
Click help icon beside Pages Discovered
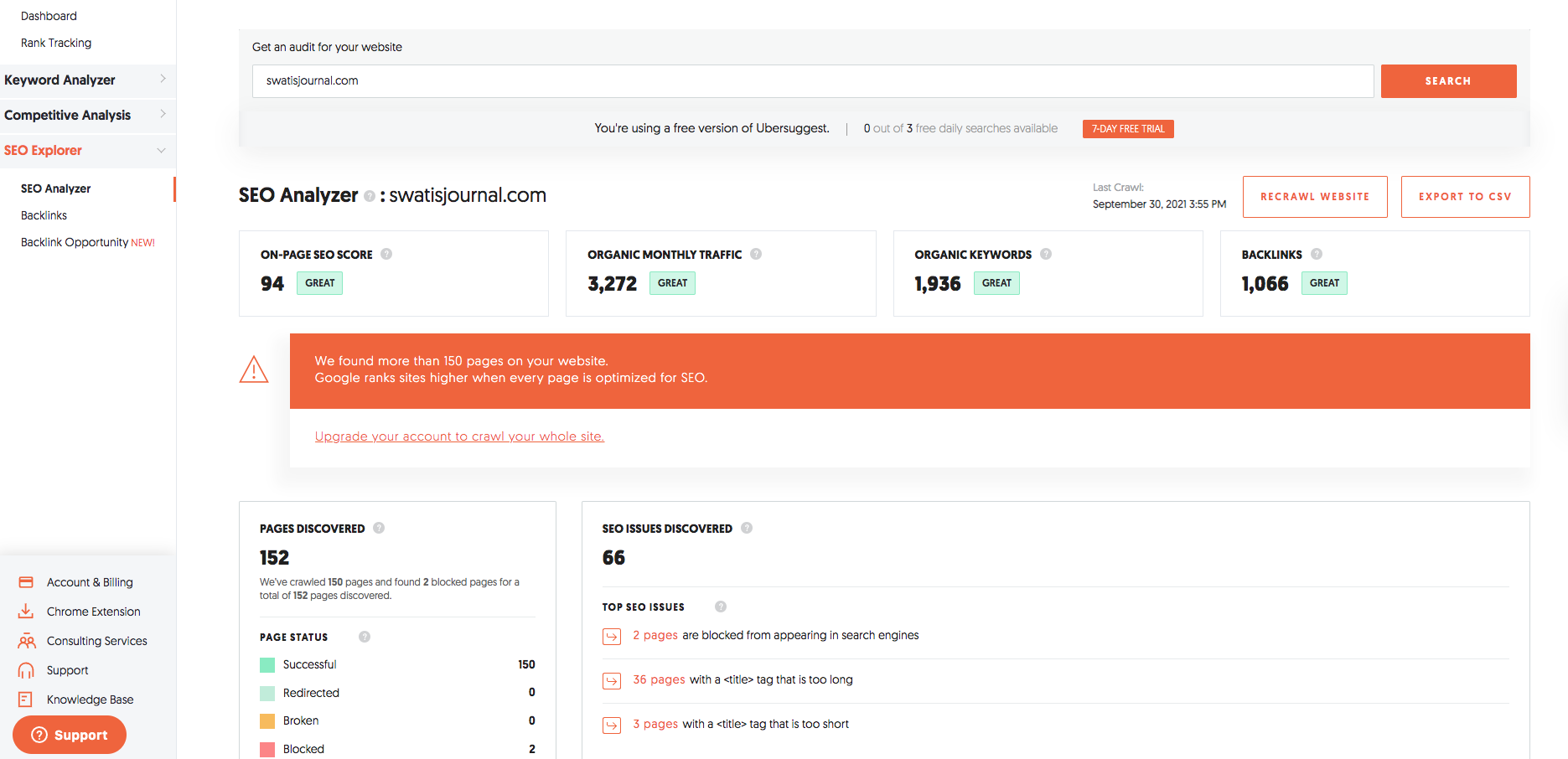[379, 528]
